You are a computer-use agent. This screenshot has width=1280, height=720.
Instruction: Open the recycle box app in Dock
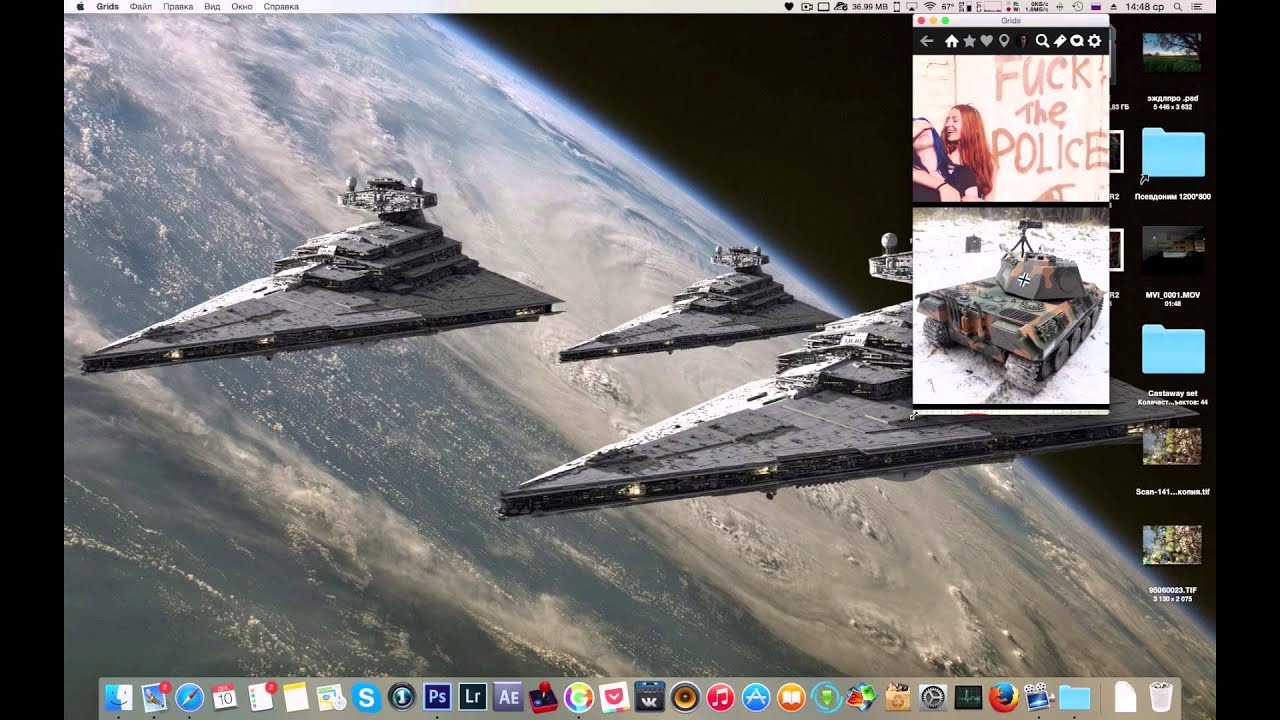898,697
